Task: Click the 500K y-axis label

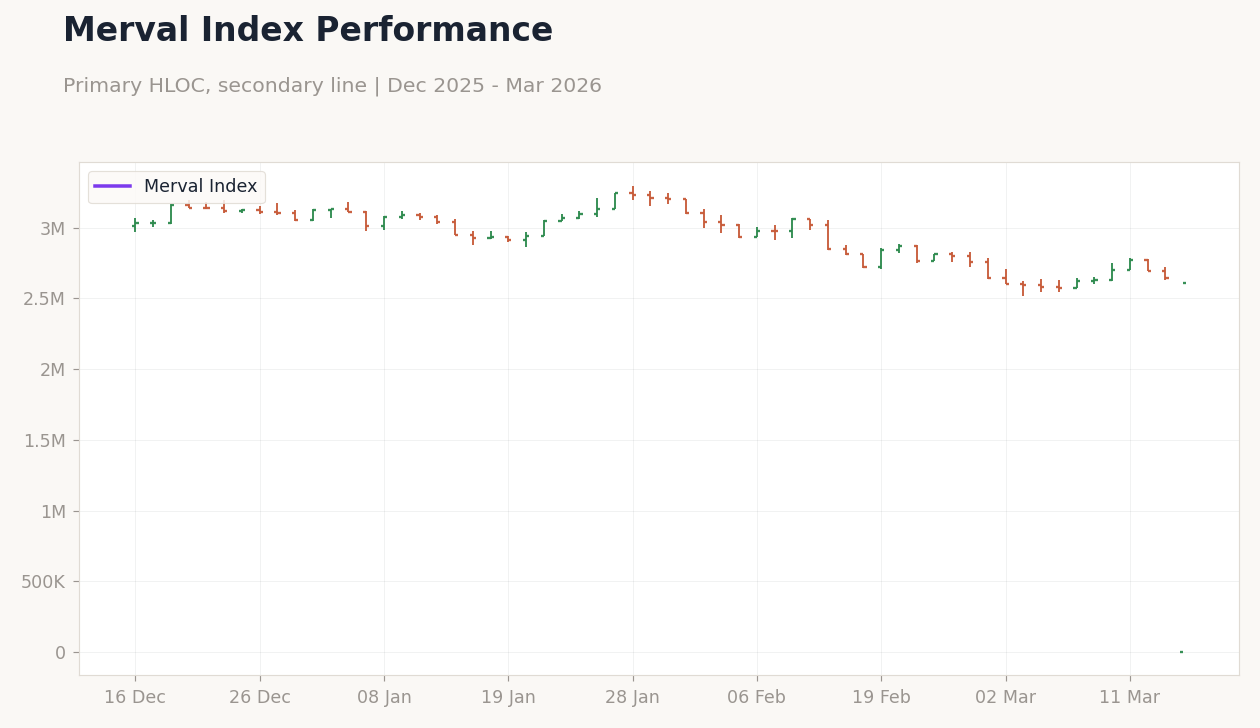Action: point(43,582)
